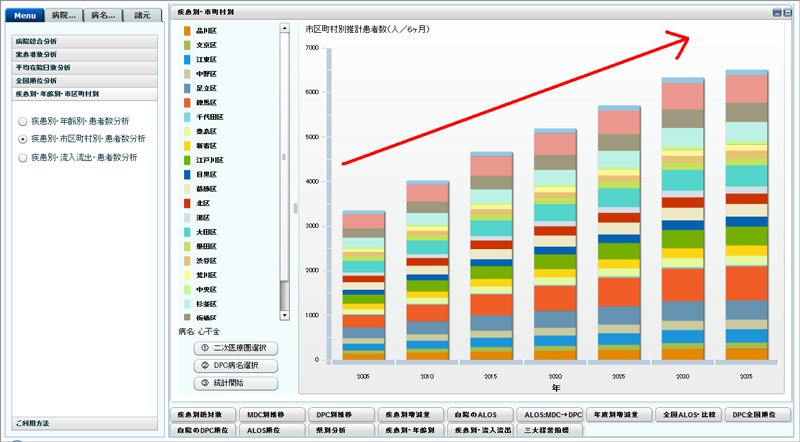The height and width of the screenshot is (442, 800).
Task: Select 疾患別・流入流出・患者数分析 radio button
Action: pyautogui.click(x=22, y=158)
